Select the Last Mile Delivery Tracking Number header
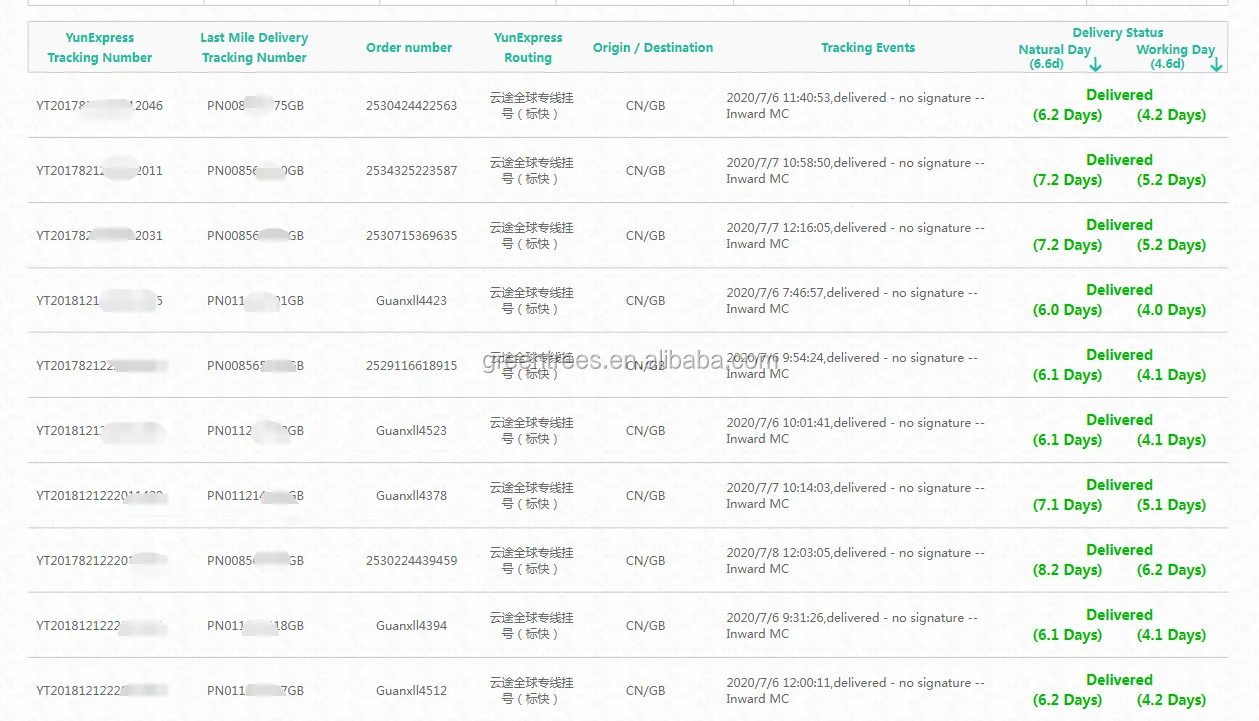The width and height of the screenshot is (1259, 721). (254, 47)
